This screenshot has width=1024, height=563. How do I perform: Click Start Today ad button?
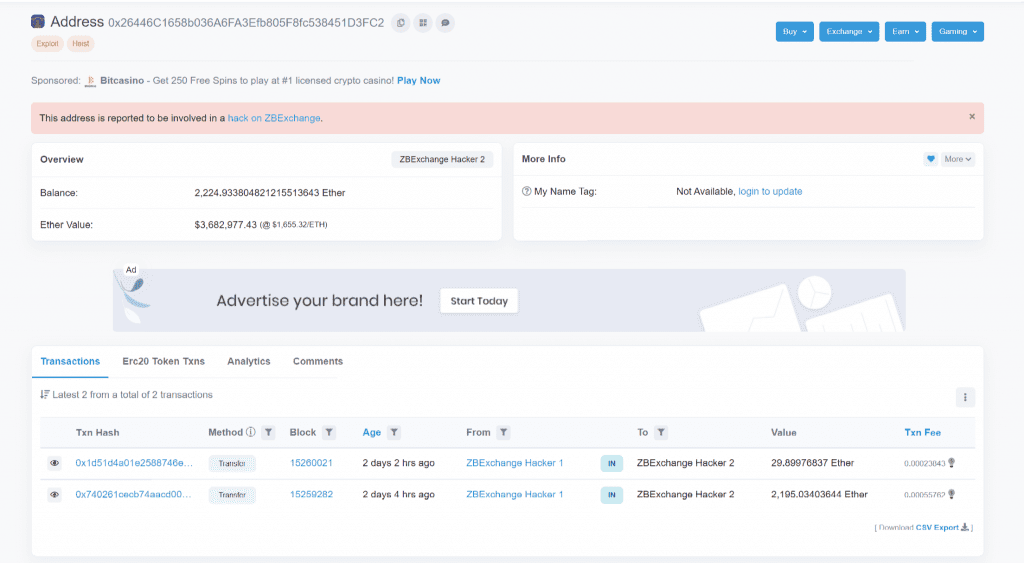point(479,301)
